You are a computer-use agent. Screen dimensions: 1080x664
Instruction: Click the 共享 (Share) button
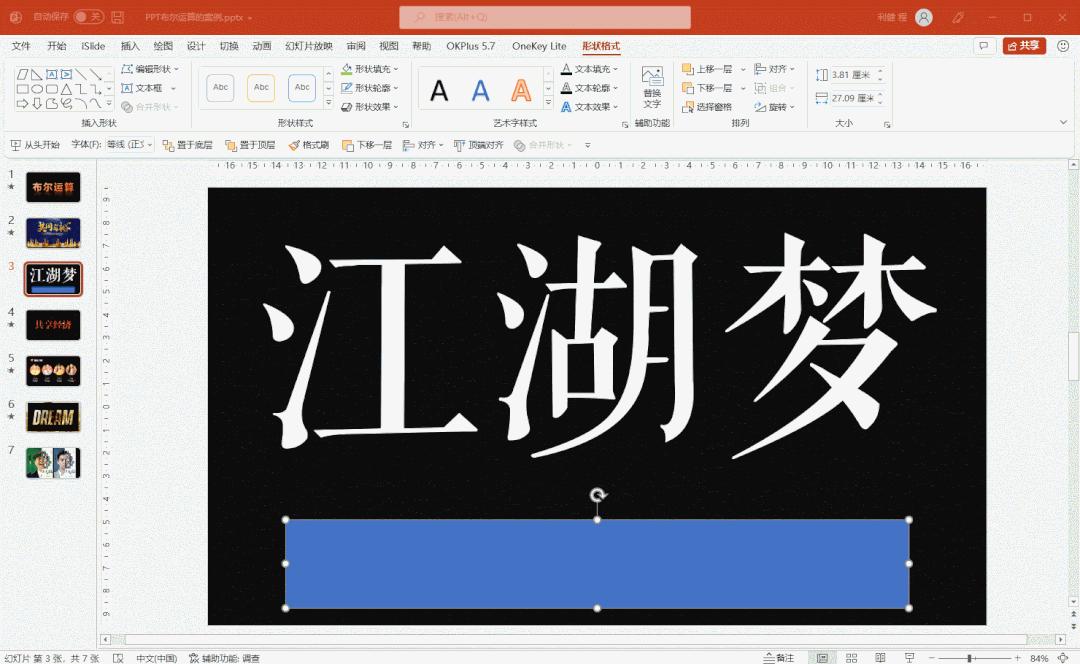click(1023, 45)
